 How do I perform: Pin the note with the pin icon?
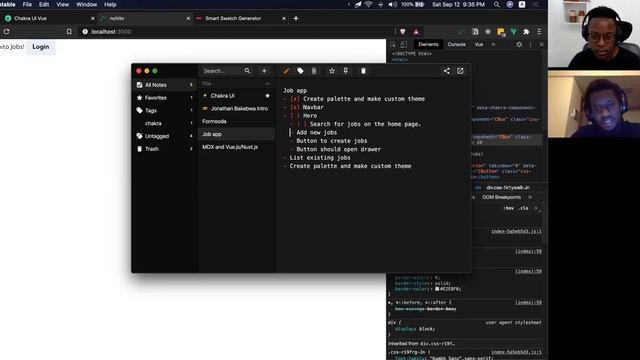tap(346, 71)
